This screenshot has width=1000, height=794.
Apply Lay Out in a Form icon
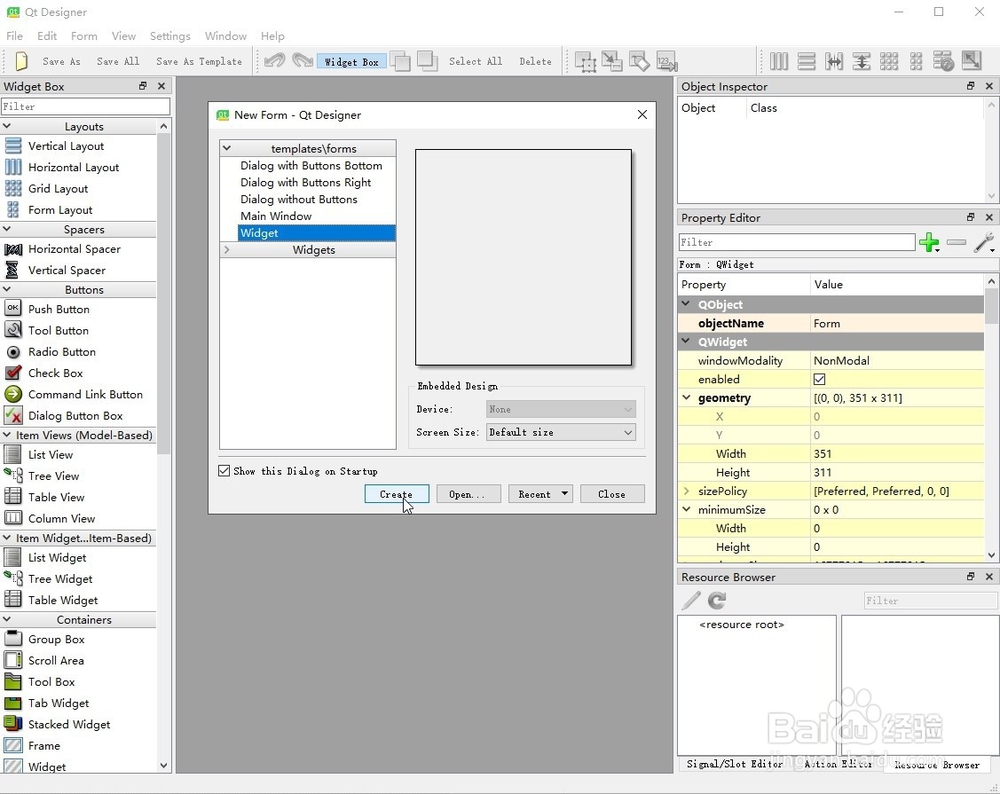click(x=916, y=61)
